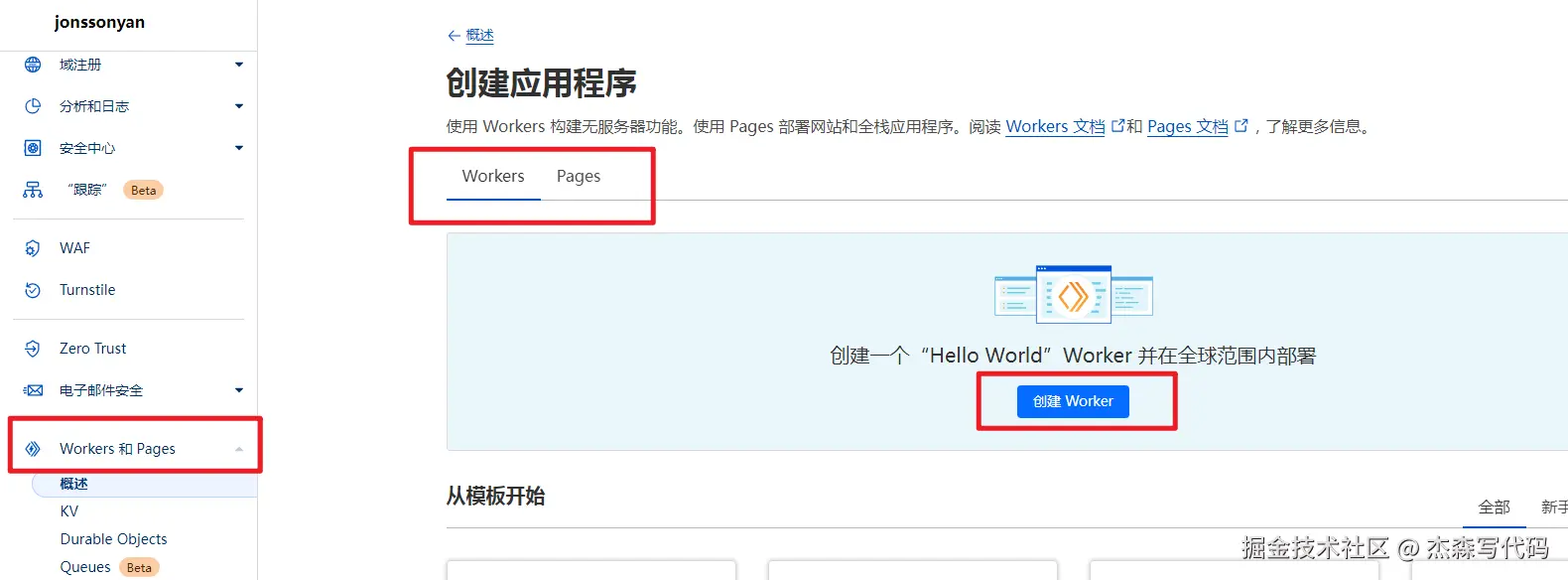This screenshot has width=1568, height=580.
Task: Expand the 分析和日志 dropdown arrow
Action: pos(239,106)
